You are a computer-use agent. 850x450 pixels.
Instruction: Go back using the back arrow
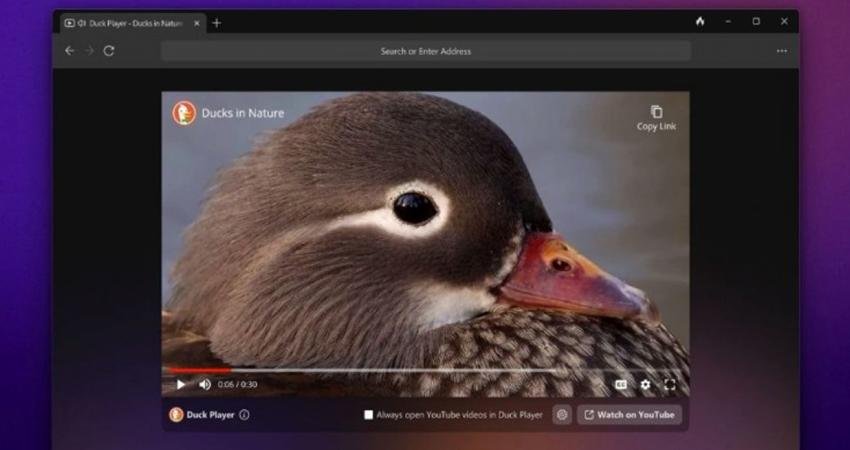click(69, 51)
